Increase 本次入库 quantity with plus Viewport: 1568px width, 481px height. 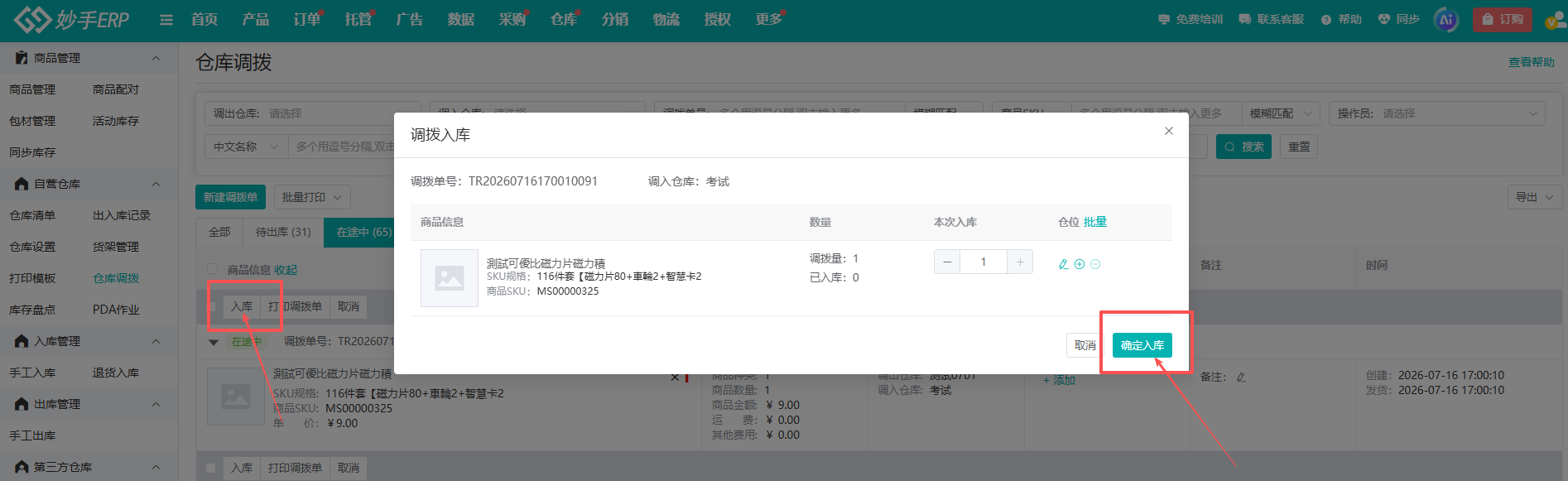click(x=1020, y=262)
